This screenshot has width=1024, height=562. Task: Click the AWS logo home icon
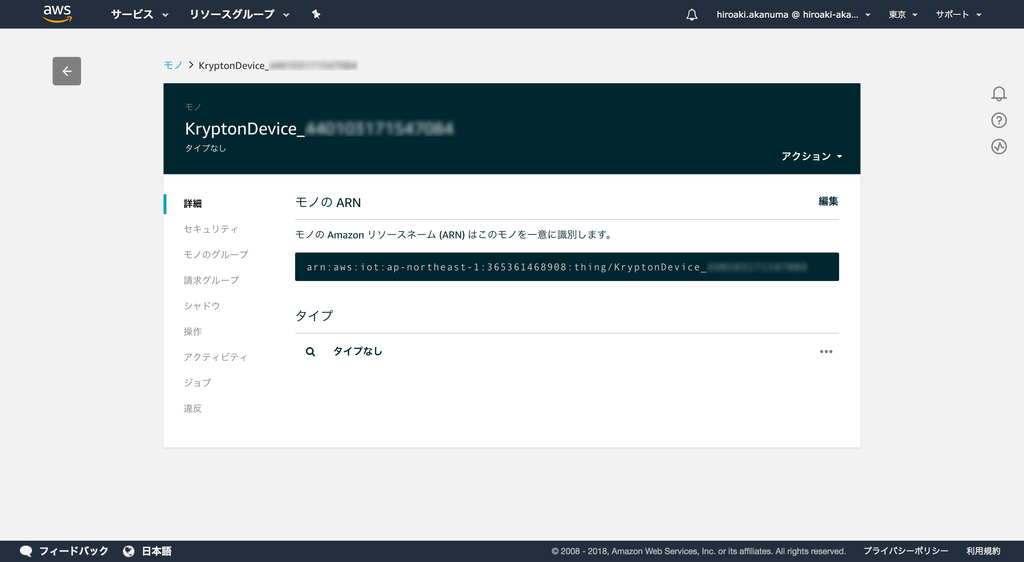57,14
